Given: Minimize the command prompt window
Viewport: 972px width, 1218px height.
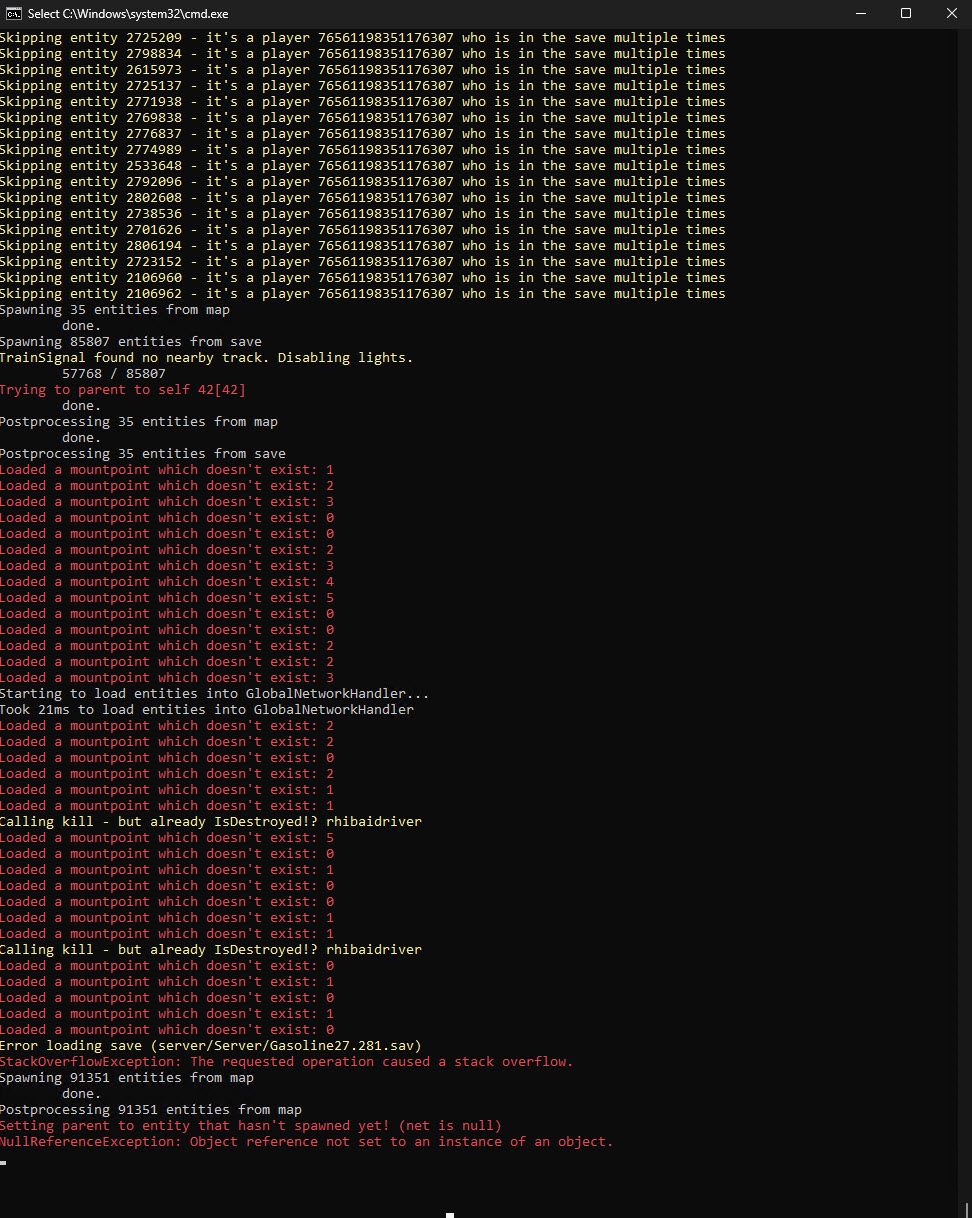Looking at the screenshot, I should (x=859, y=13).
